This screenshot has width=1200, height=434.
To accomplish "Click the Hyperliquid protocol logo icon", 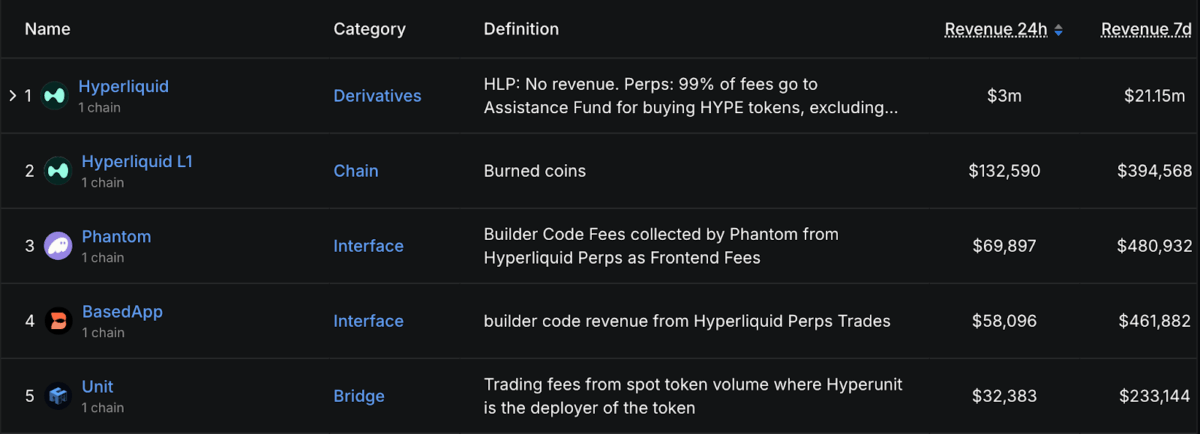I will [53, 96].
